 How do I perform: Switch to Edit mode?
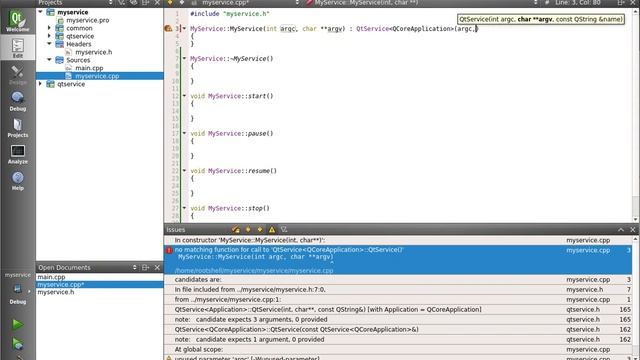18,47
